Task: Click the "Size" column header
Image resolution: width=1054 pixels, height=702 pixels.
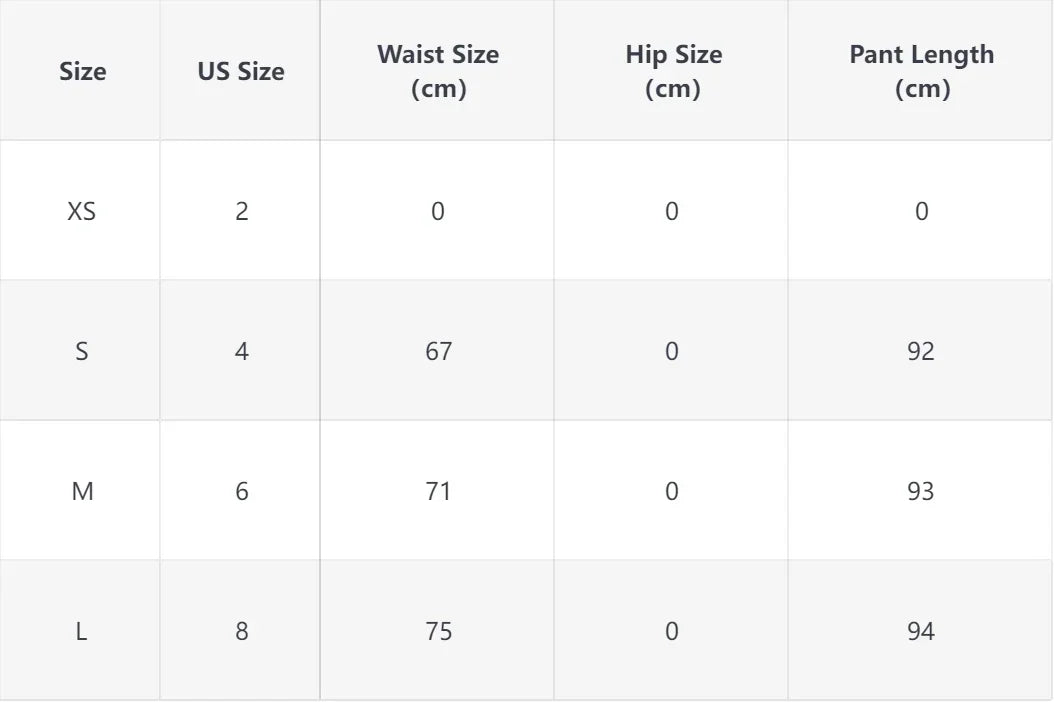Action: pos(82,71)
